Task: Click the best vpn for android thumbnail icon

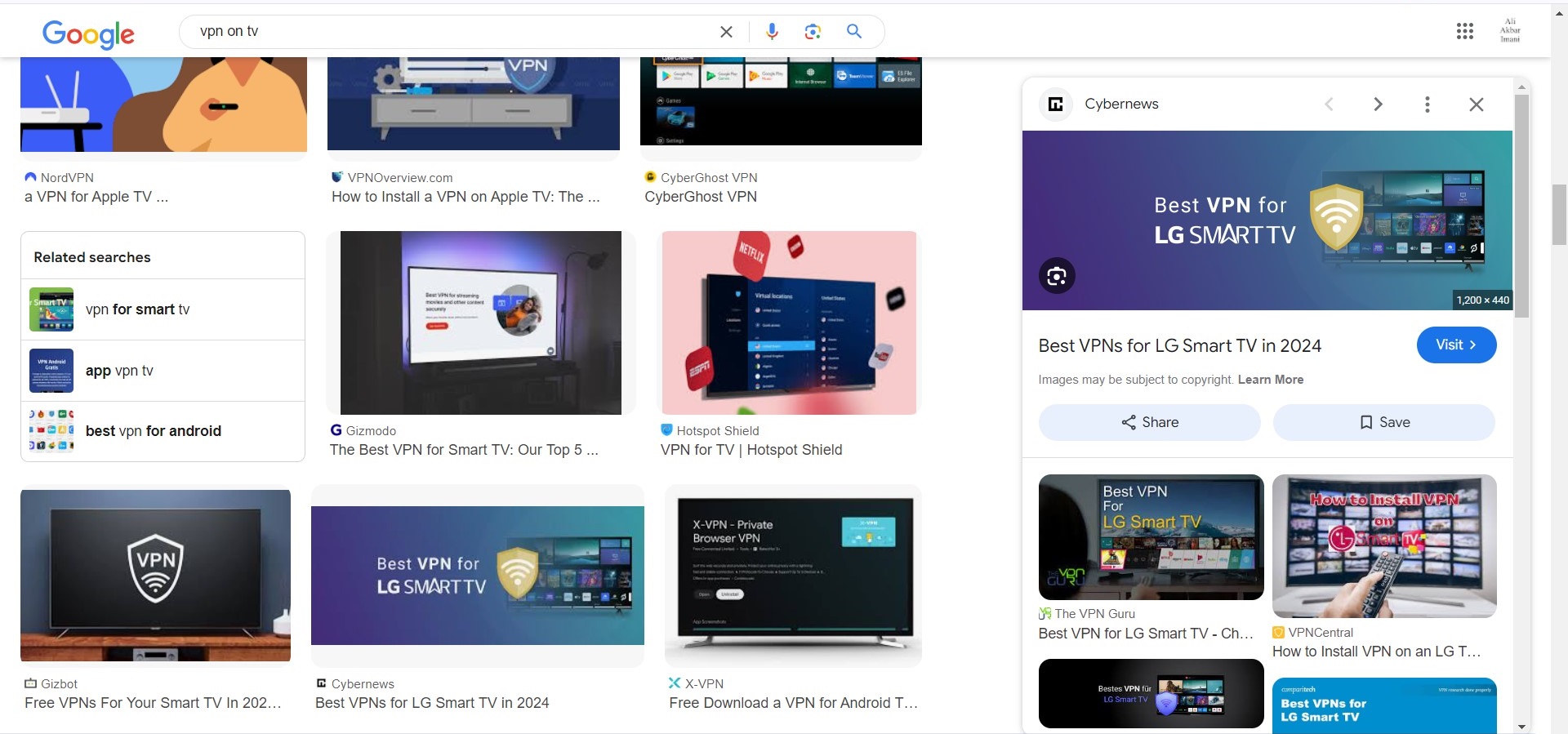Action: point(51,430)
